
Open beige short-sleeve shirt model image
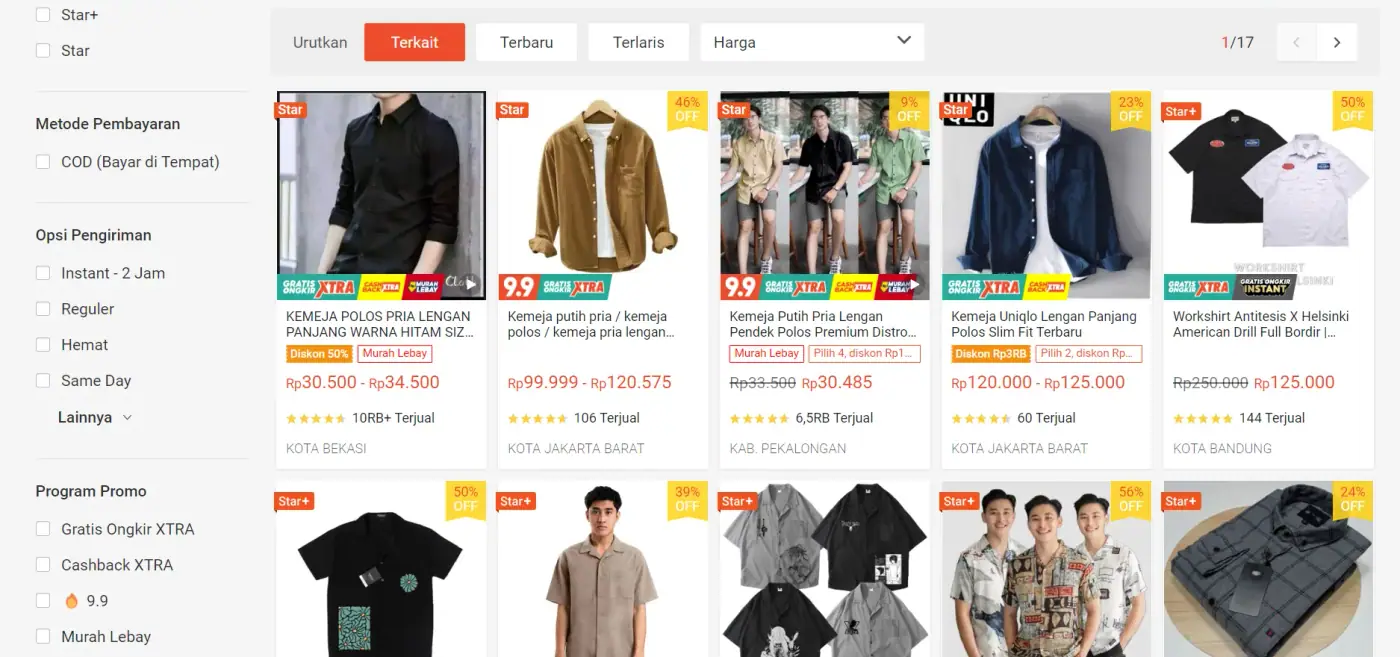(x=603, y=569)
